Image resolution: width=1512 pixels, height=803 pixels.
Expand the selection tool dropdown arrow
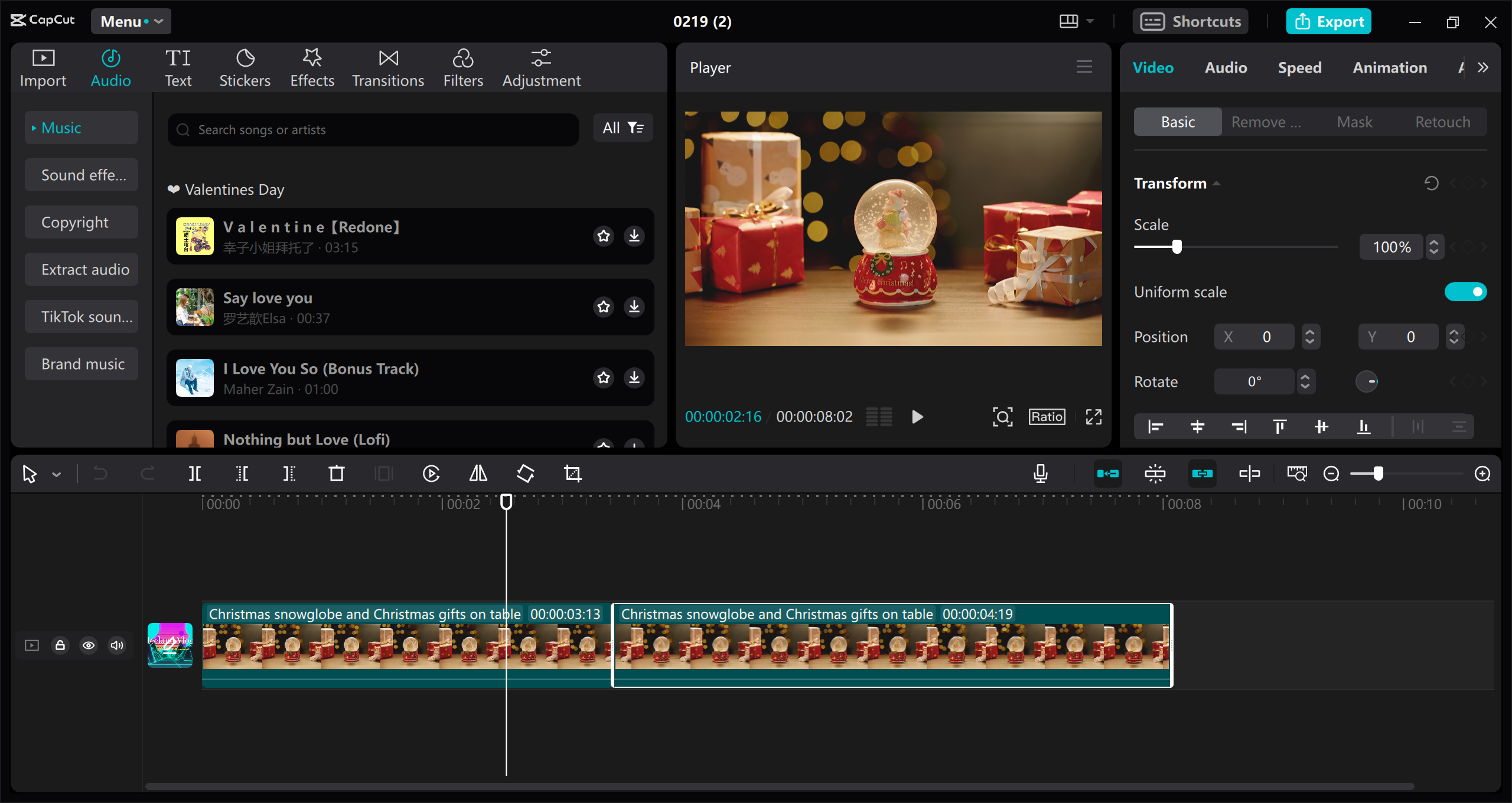[56, 473]
